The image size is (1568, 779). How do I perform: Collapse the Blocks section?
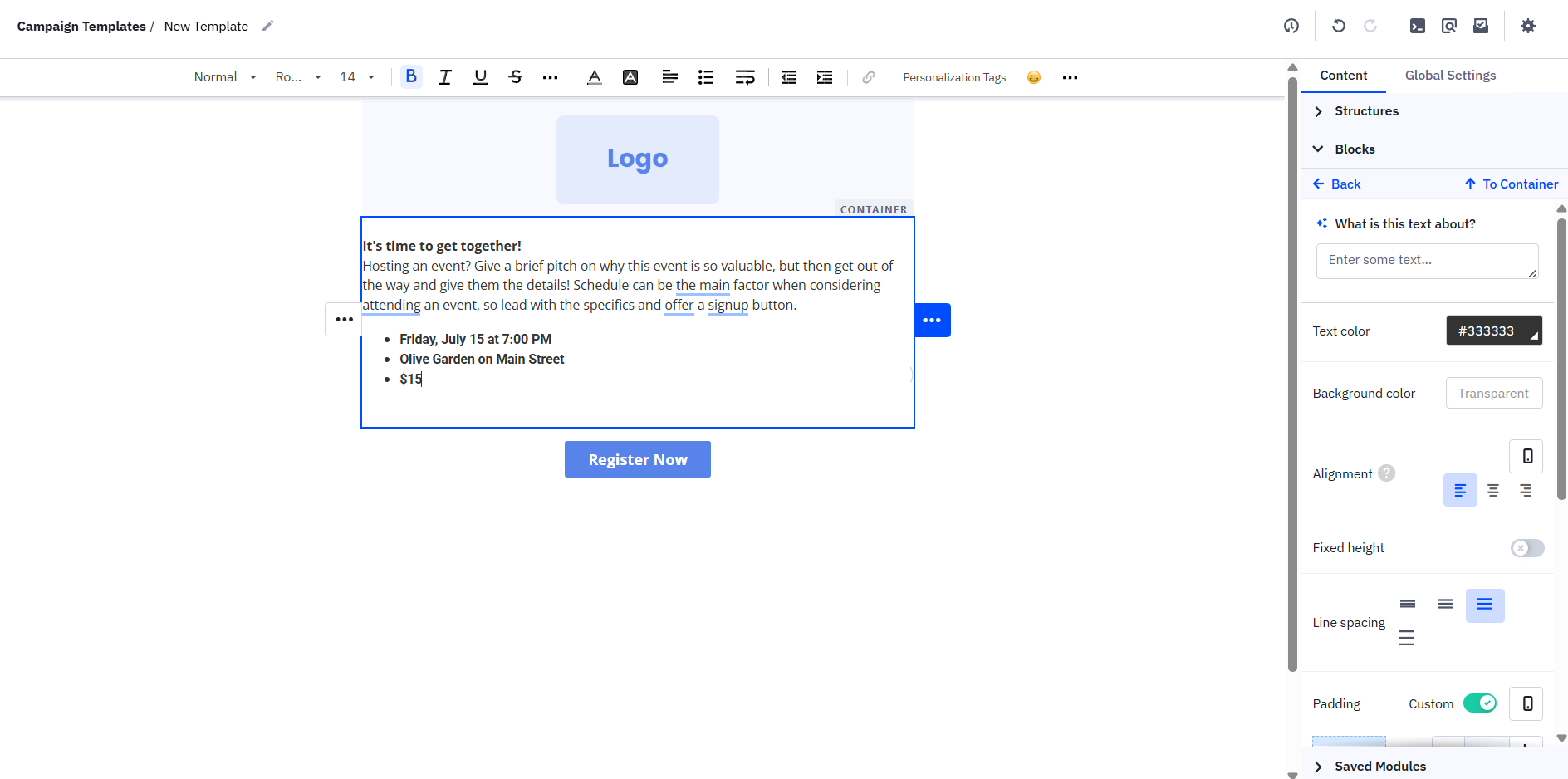tap(1434, 149)
